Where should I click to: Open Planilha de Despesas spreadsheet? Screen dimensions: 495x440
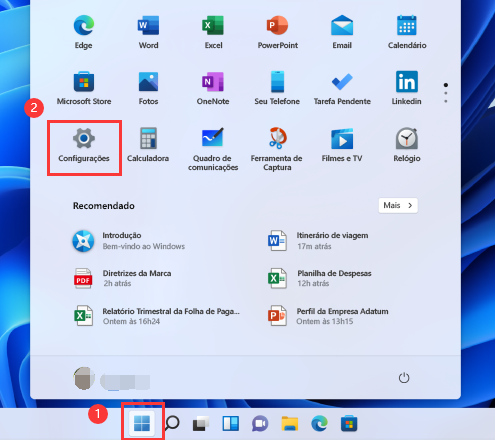tap(319, 278)
